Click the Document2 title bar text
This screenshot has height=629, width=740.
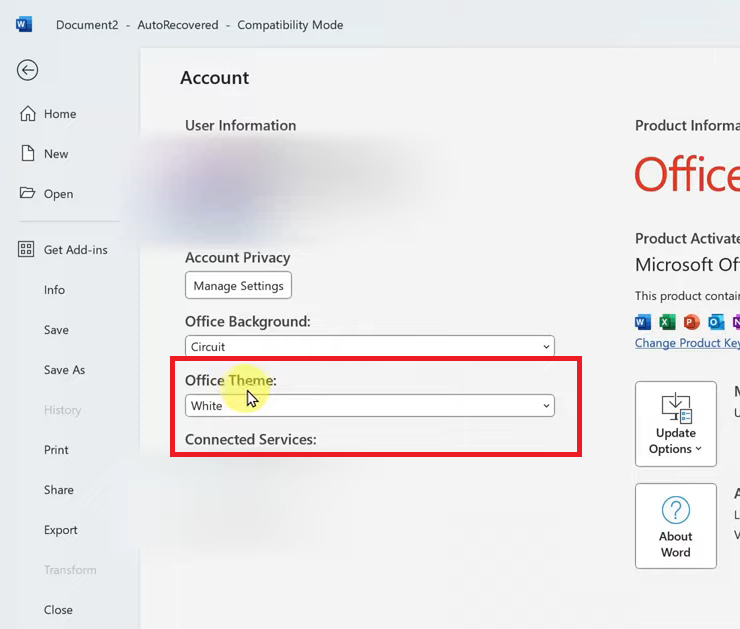click(x=87, y=25)
